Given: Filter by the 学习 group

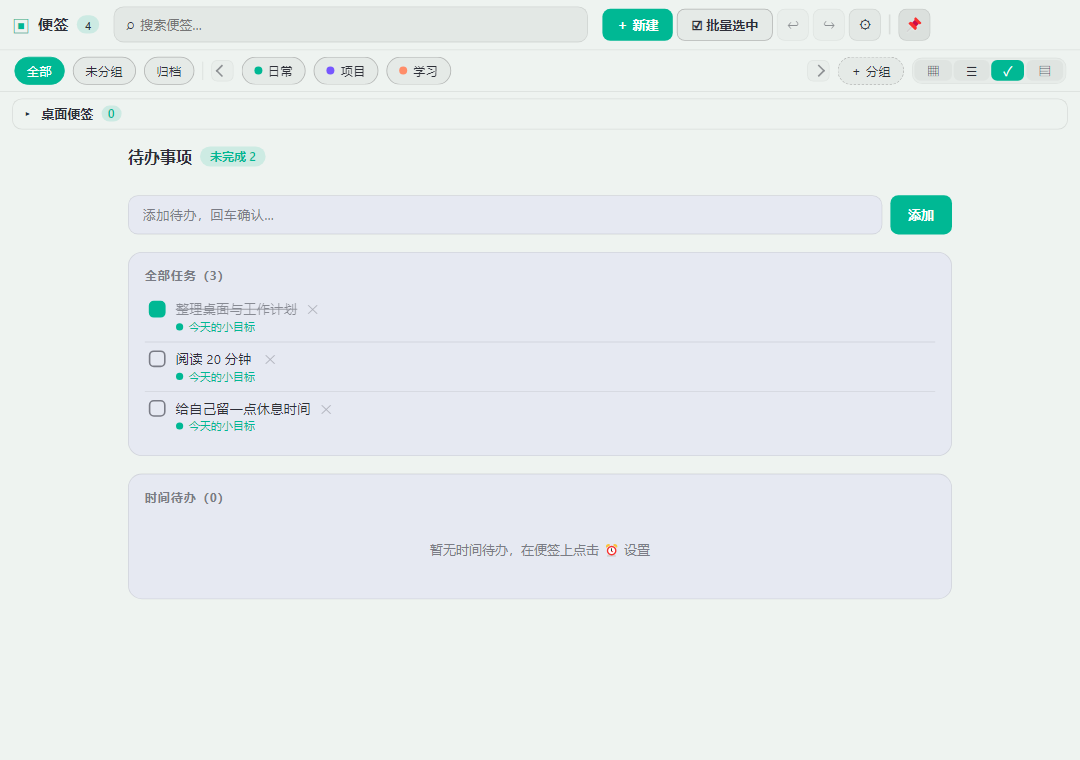Looking at the screenshot, I should point(419,71).
